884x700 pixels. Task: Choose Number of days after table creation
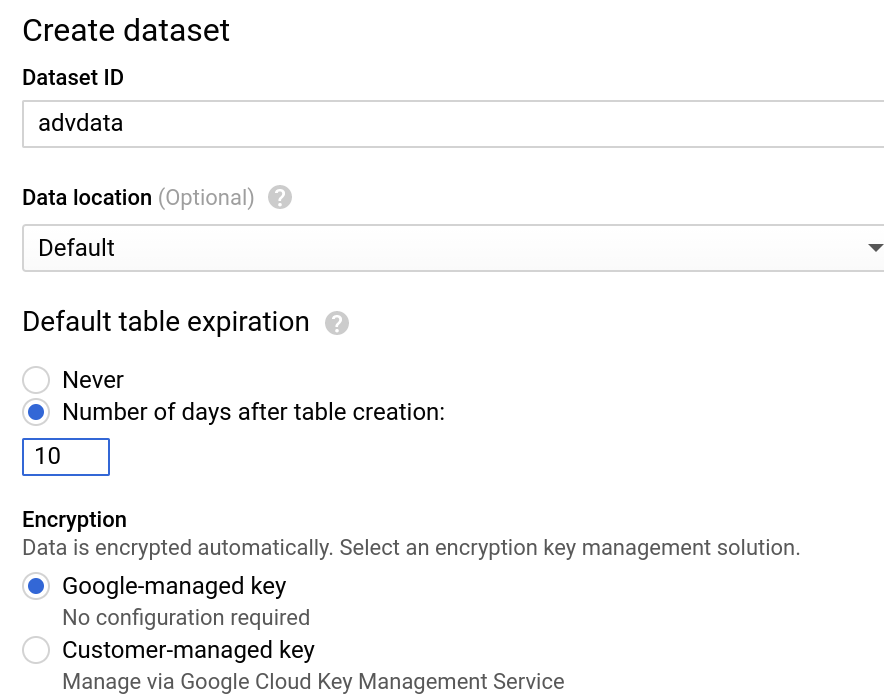click(x=36, y=412)
